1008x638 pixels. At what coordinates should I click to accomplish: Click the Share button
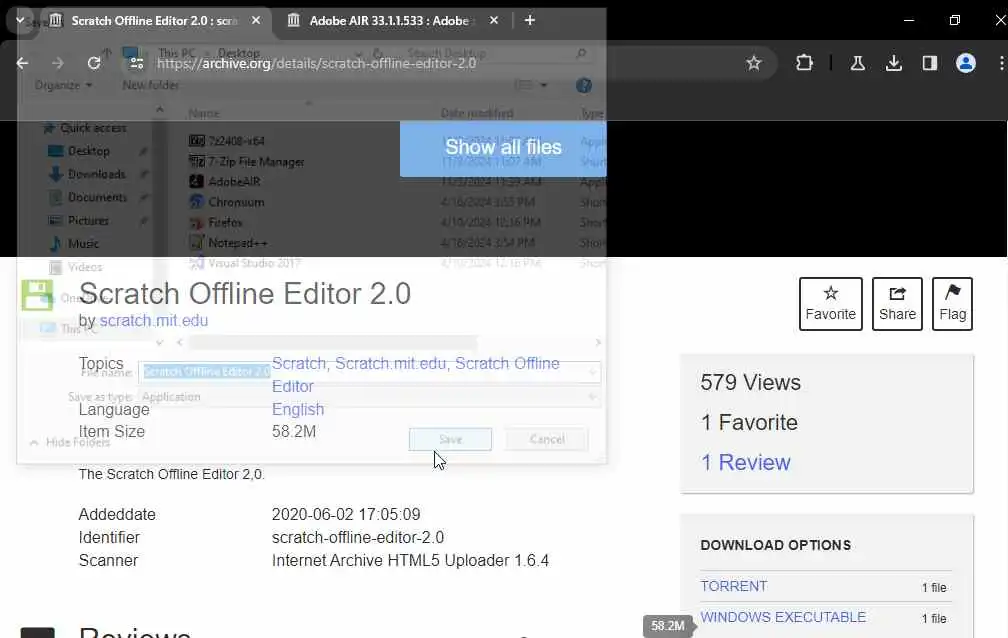(897, 304)
